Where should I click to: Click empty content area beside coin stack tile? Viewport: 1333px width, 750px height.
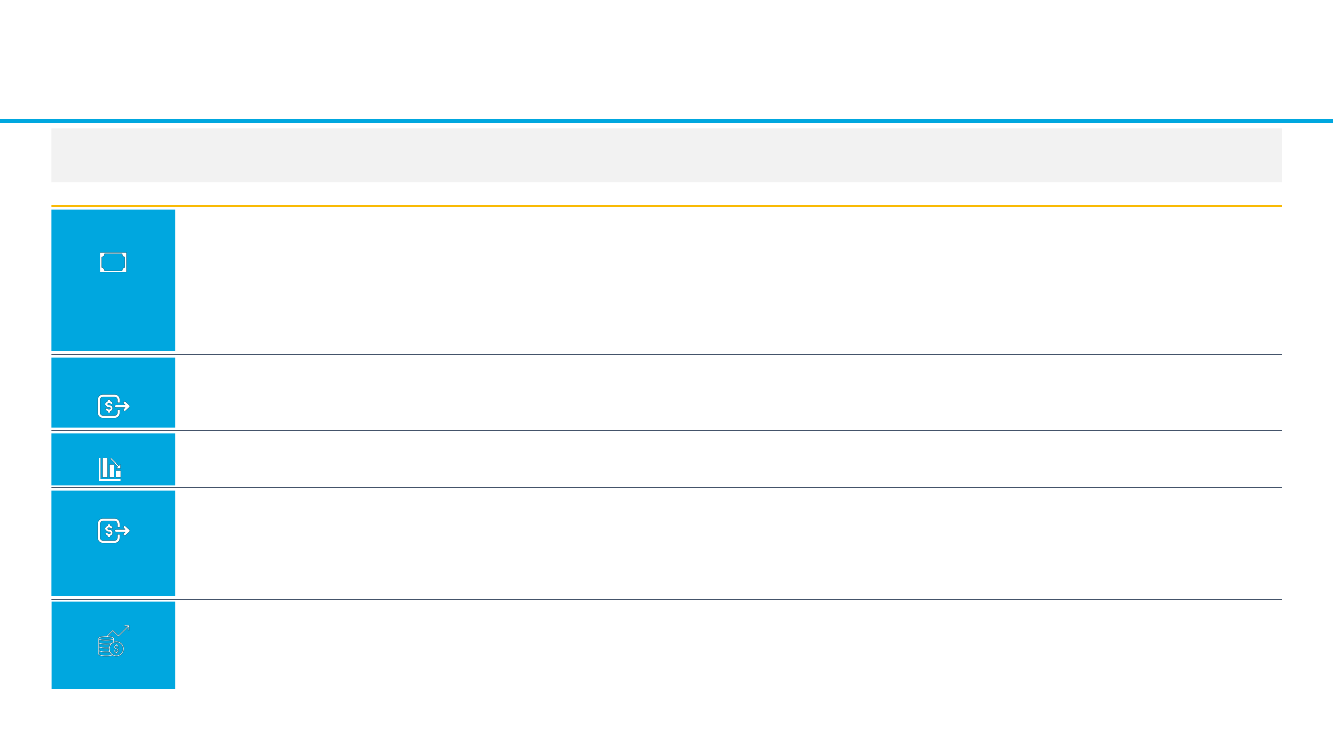(728, 645)
